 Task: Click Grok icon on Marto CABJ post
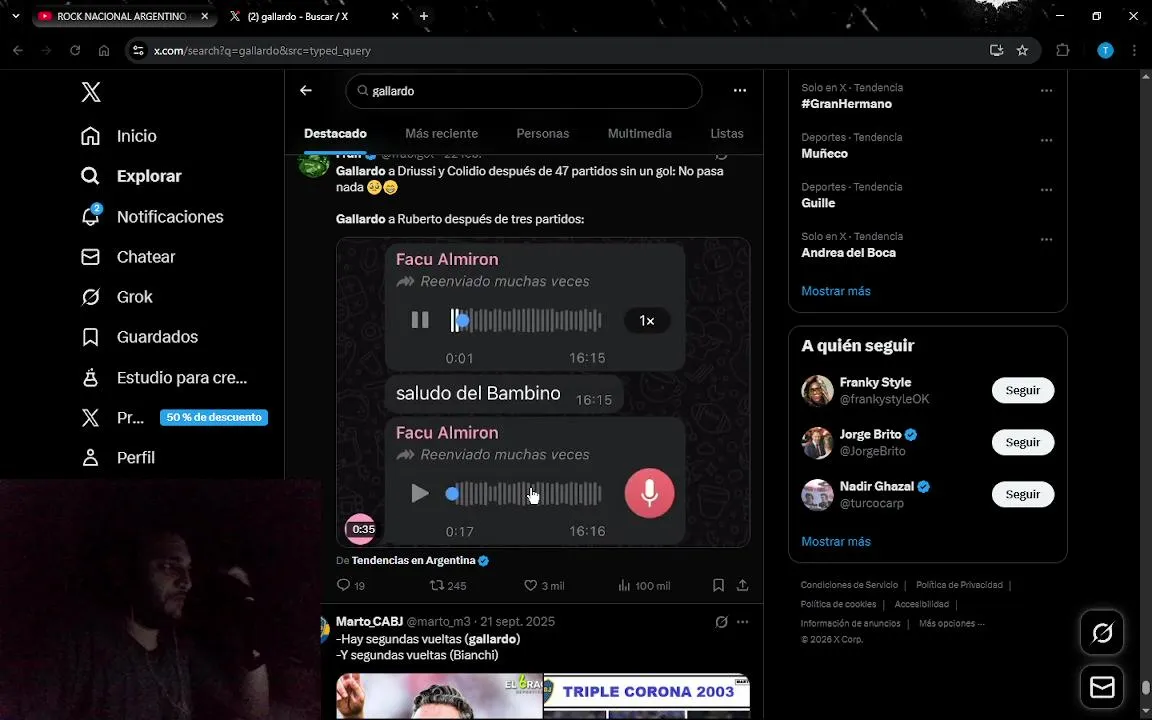click(x=721, y=622)
